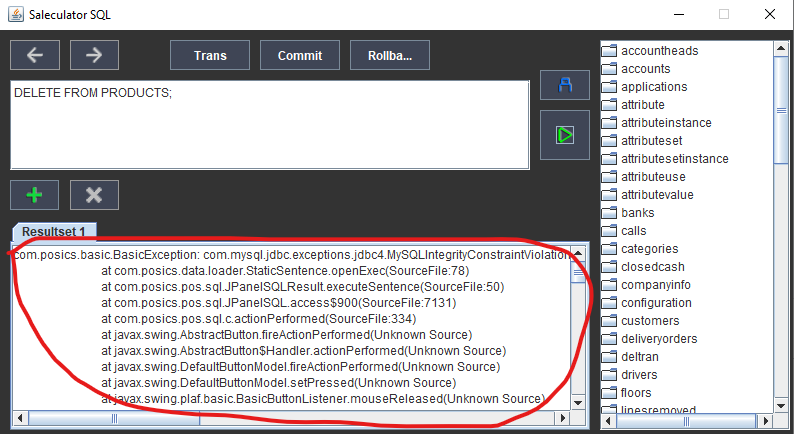
Task: Click the accountheads table folder icon
Action: point(609,51)
